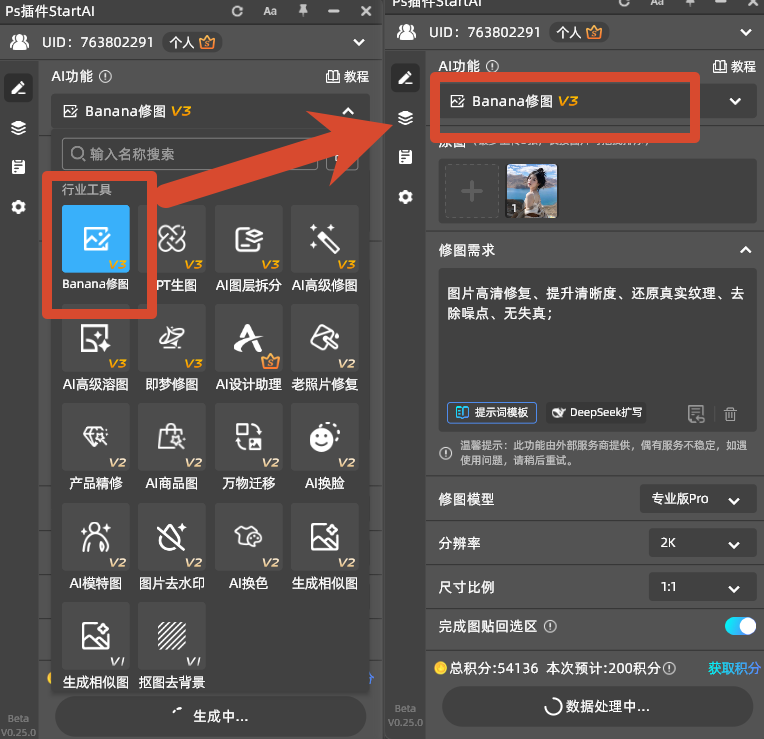
Task: Click info icon next to 完成图贴回选区
Action: pyautogui.click(x=550, y=626)
